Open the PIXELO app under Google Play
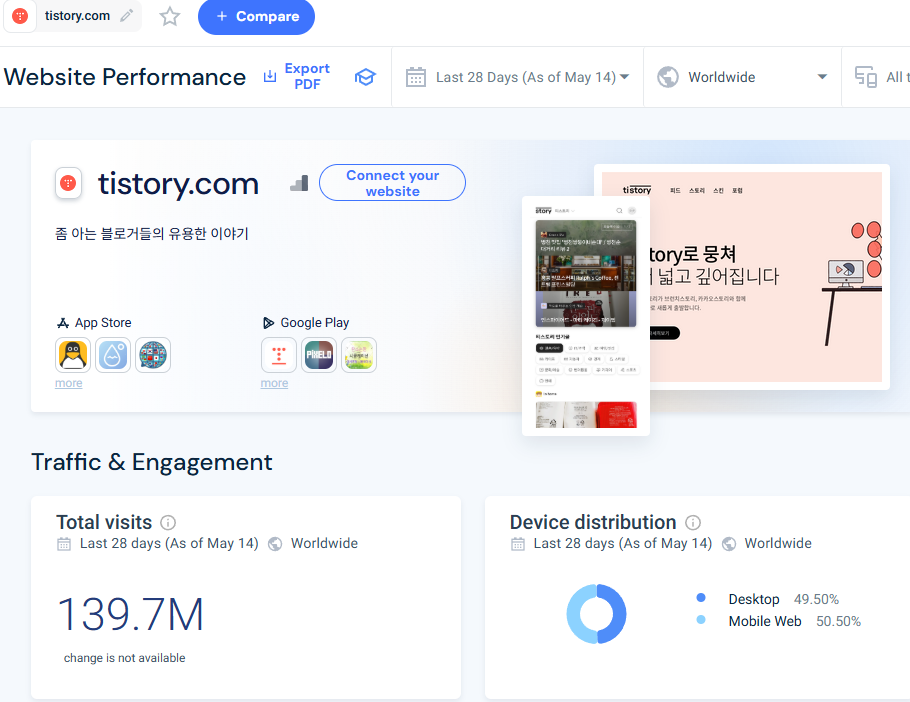Image resolution: width=910 pixels, height=702 pixels. 319,355
